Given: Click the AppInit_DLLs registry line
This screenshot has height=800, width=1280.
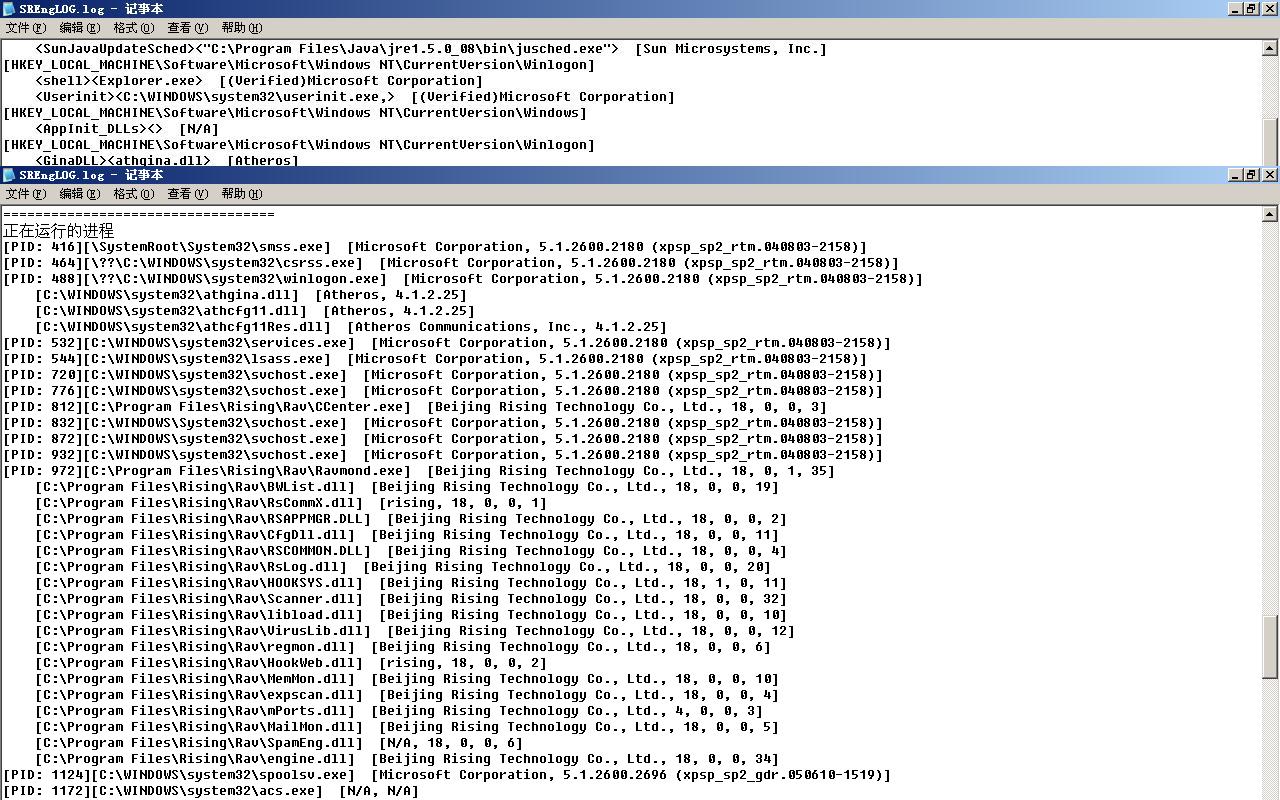Looking at the screenshot, I should 127,129.
